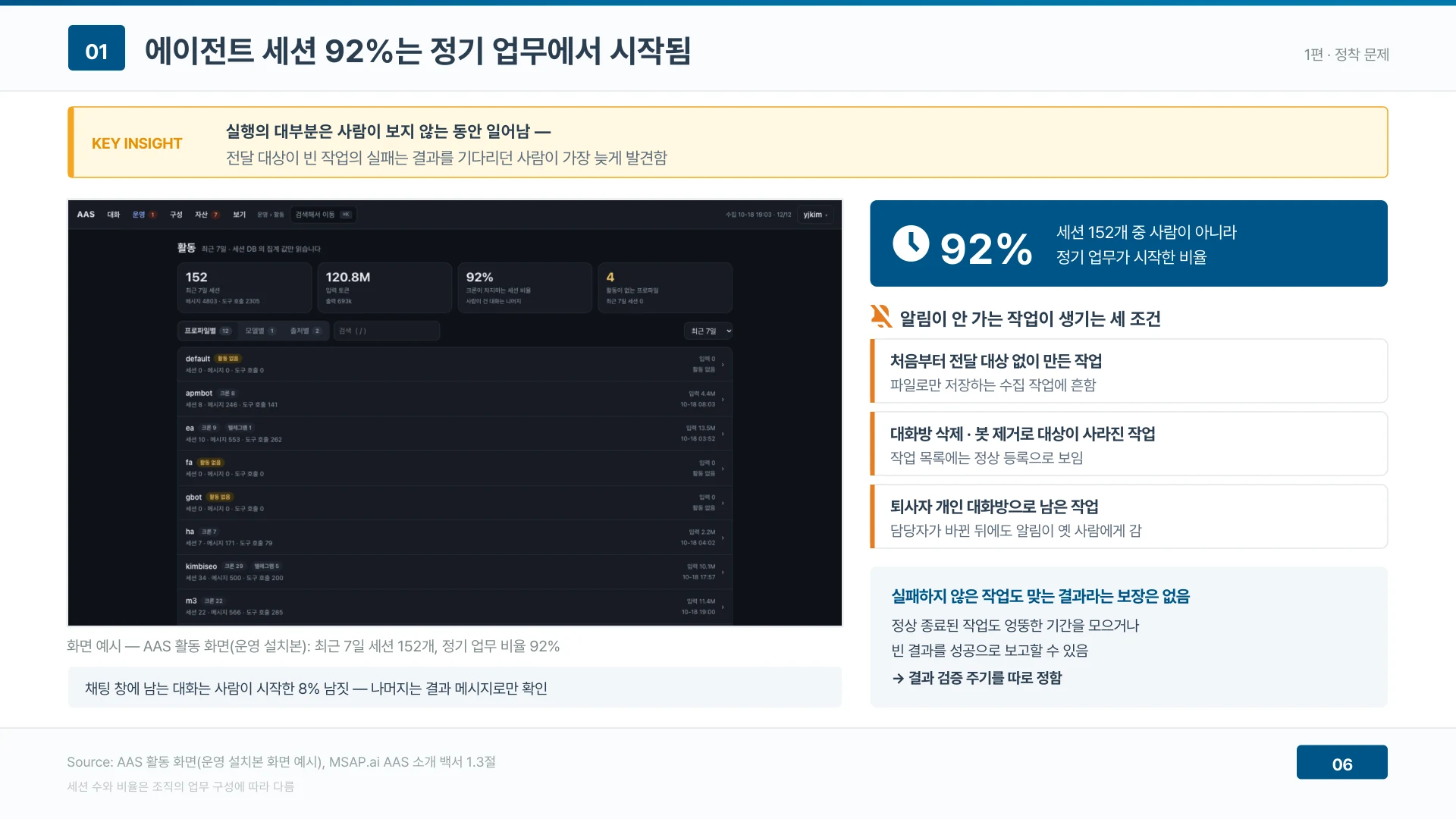1456x819 pixels.
Task: Click the 처음부터 전달 대상 없이 만든 작업 card
Action: tap(1128, 371)
